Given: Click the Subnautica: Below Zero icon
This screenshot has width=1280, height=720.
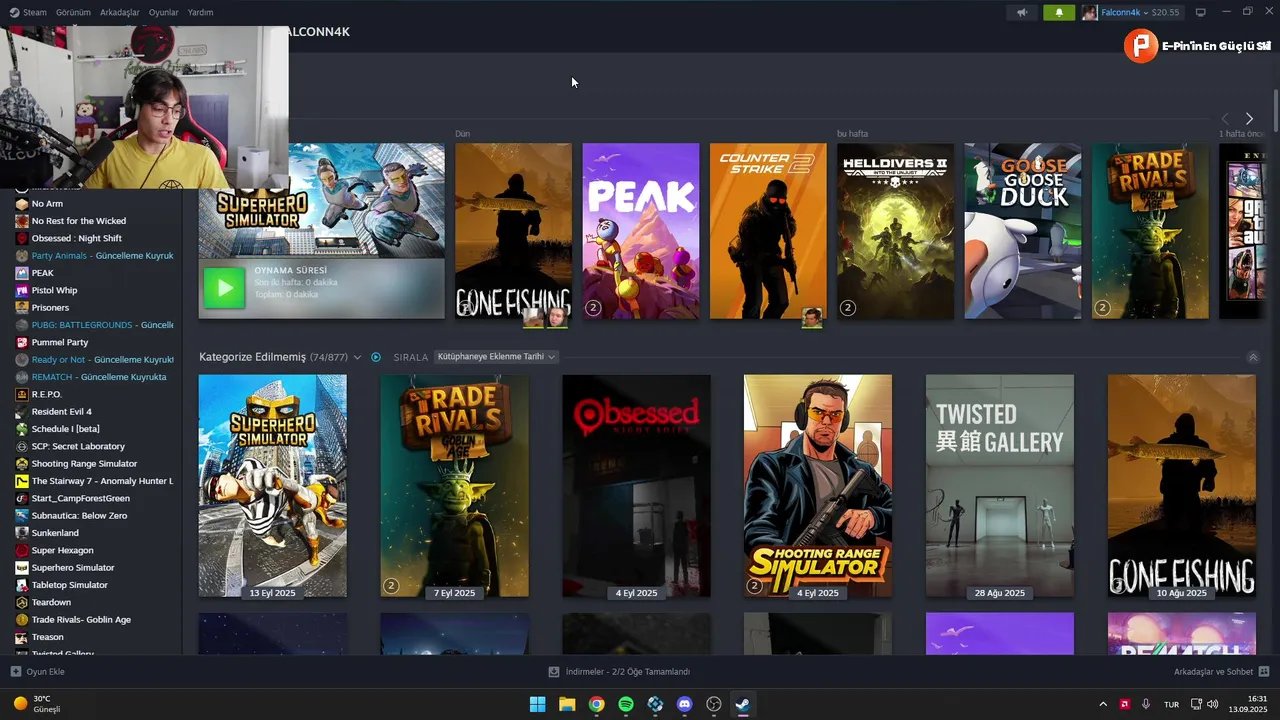Looking at the screenshot, I should click(x=22, y=515).
